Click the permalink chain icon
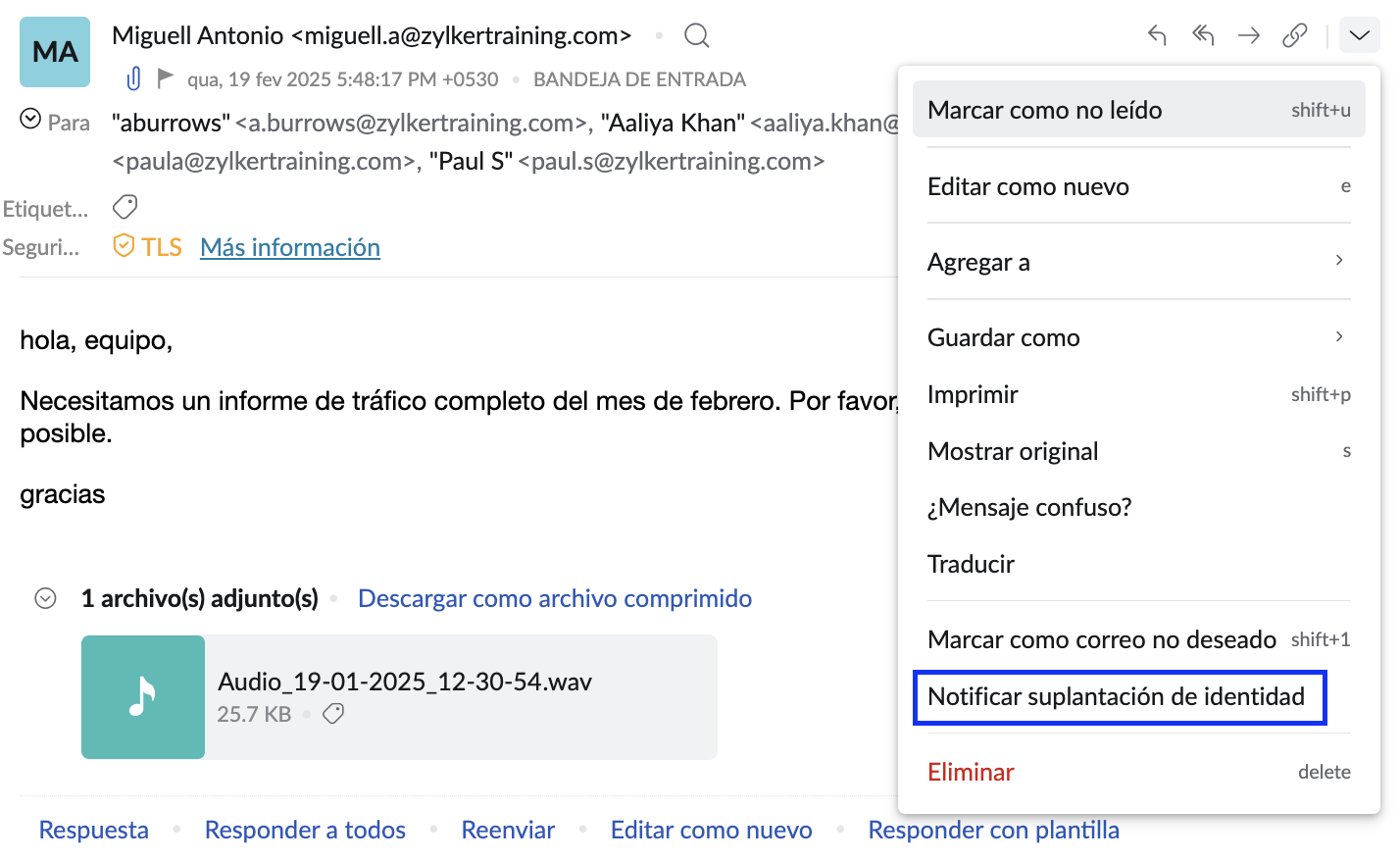This screenshot has width=1400, height=861. pos(1294,36)
